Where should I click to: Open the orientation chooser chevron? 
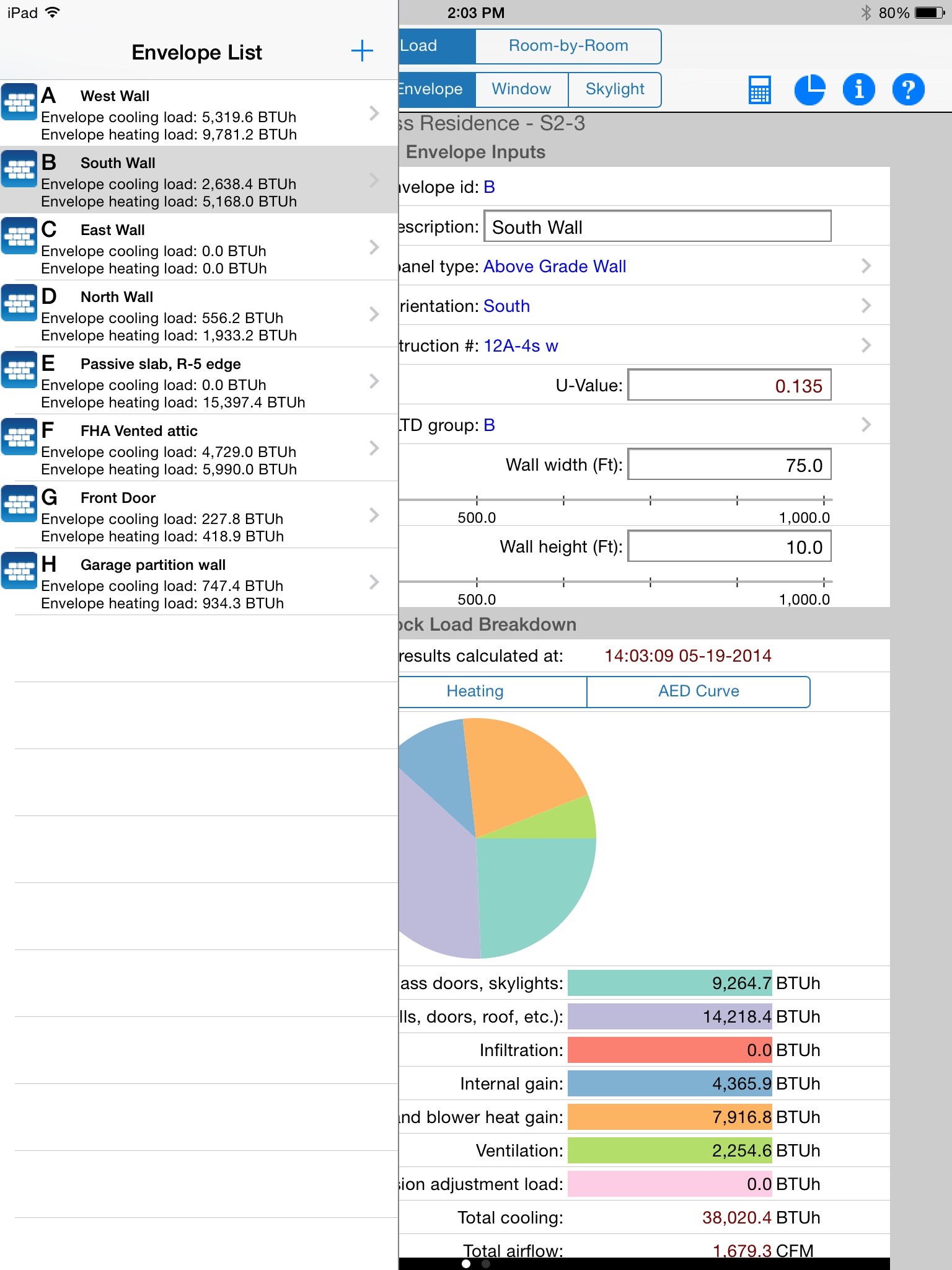coord(866,306)
